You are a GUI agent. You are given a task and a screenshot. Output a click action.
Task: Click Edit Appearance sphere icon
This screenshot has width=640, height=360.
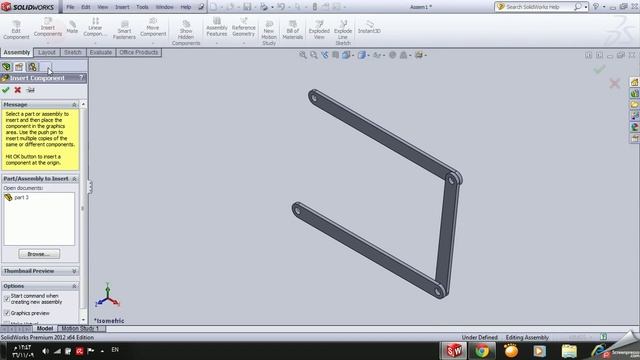(392, 55)
